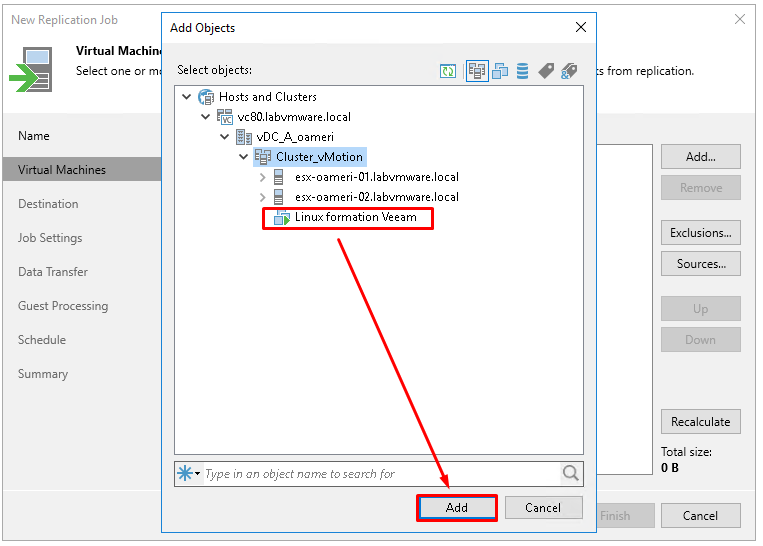Select vDC_A_oameri datacenter
763x546 pixels.
[x=295, y=137]
